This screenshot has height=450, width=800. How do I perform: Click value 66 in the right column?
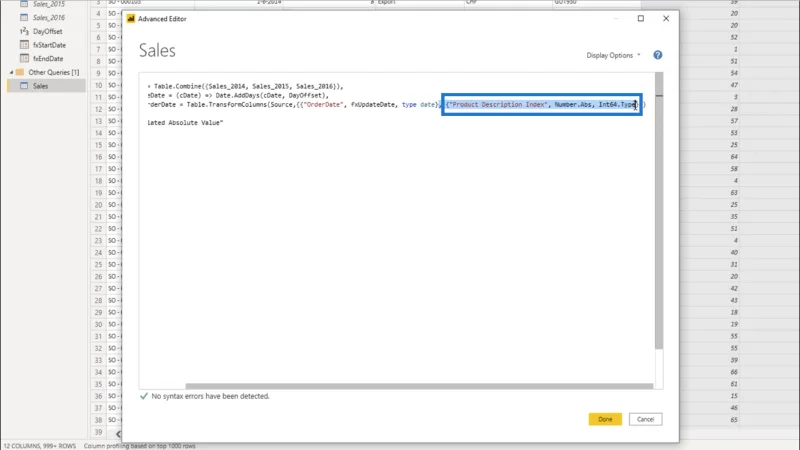pos(734,372)
